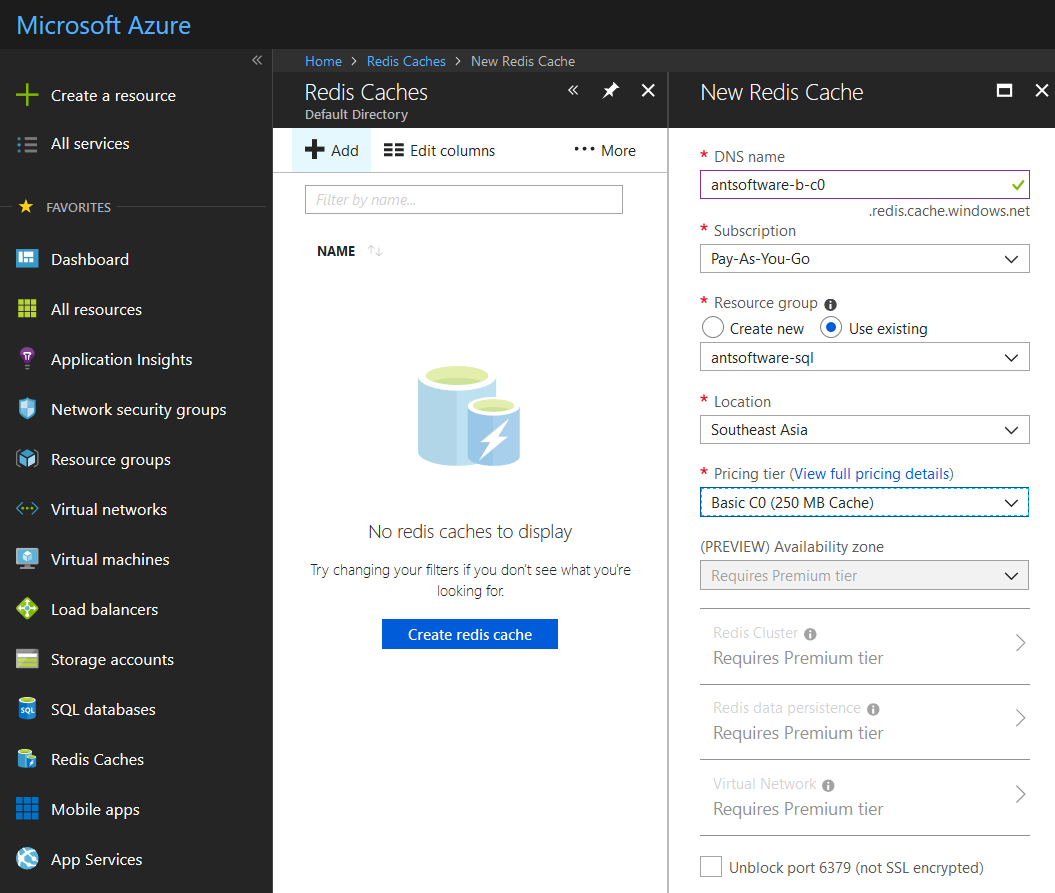Open Virtual machines from favorites
The height and width of the screenshot is (893, 1055).
(x=110, y=559)
